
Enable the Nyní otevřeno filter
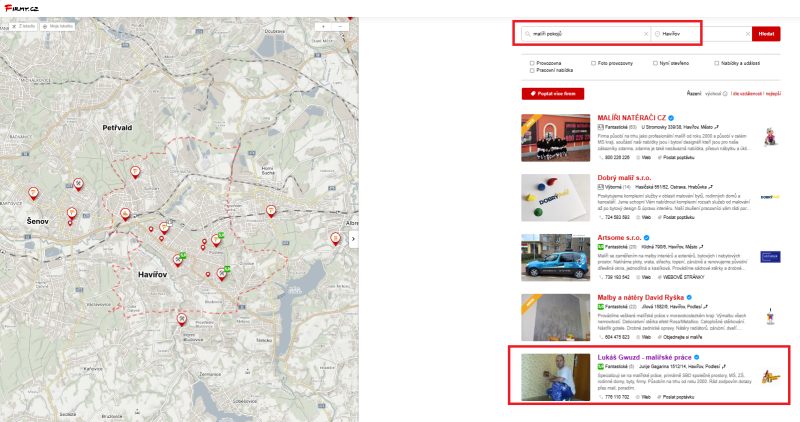point(655,63)
